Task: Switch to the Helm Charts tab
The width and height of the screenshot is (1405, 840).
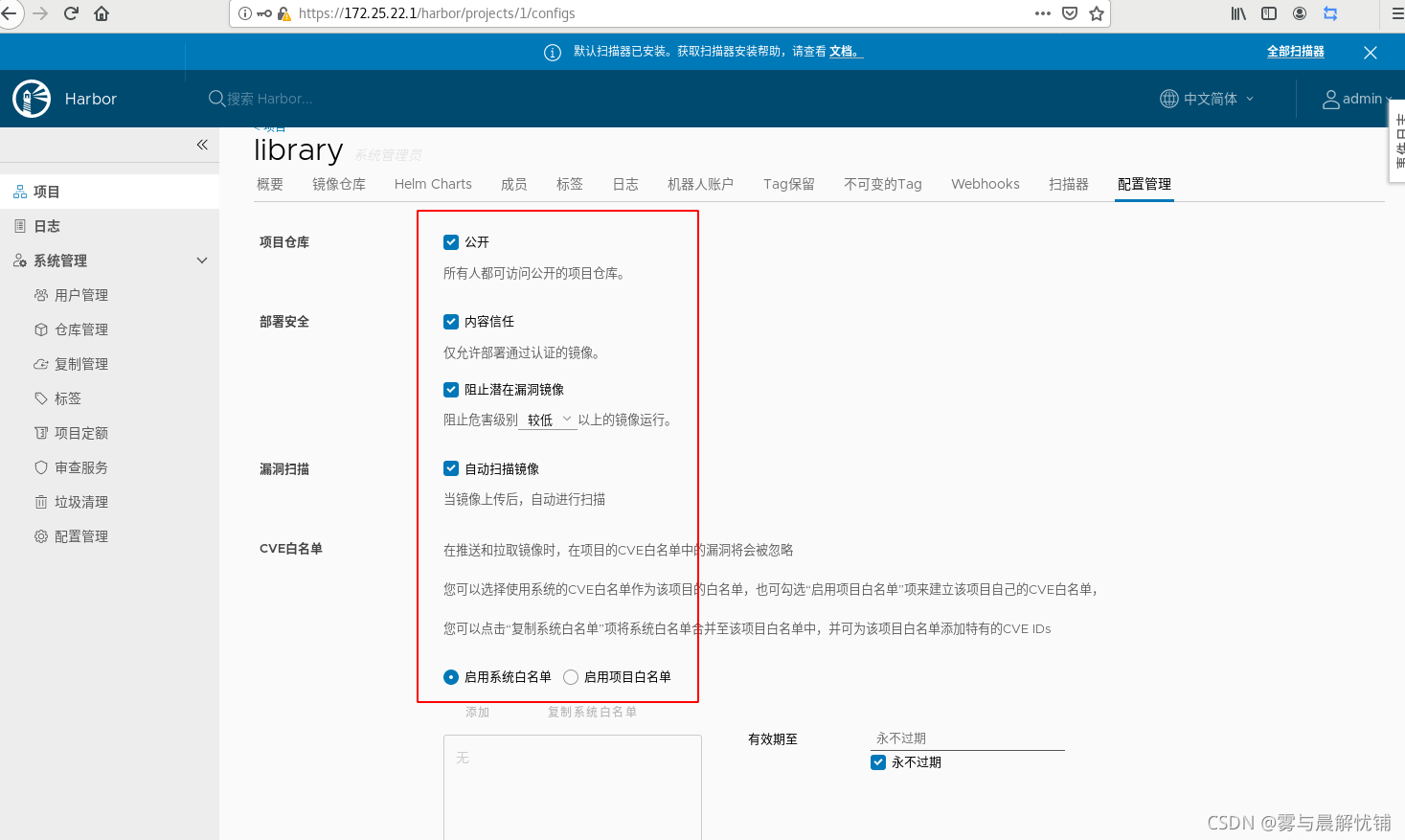Action: 433,184
